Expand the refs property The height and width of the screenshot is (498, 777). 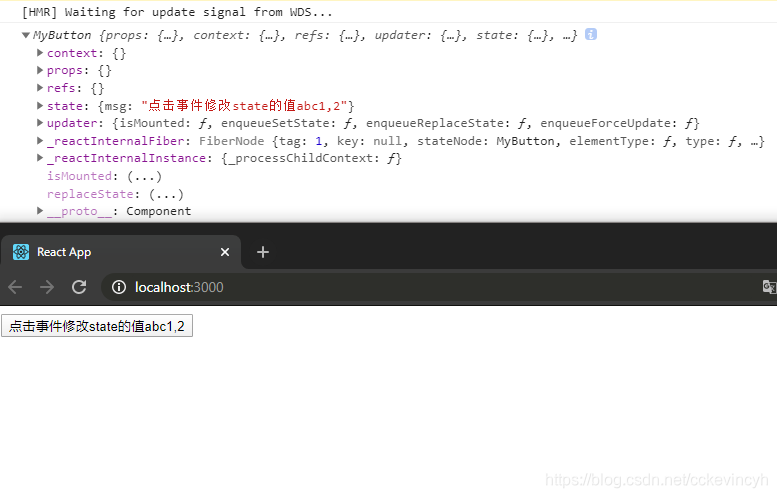click(40, 88)
